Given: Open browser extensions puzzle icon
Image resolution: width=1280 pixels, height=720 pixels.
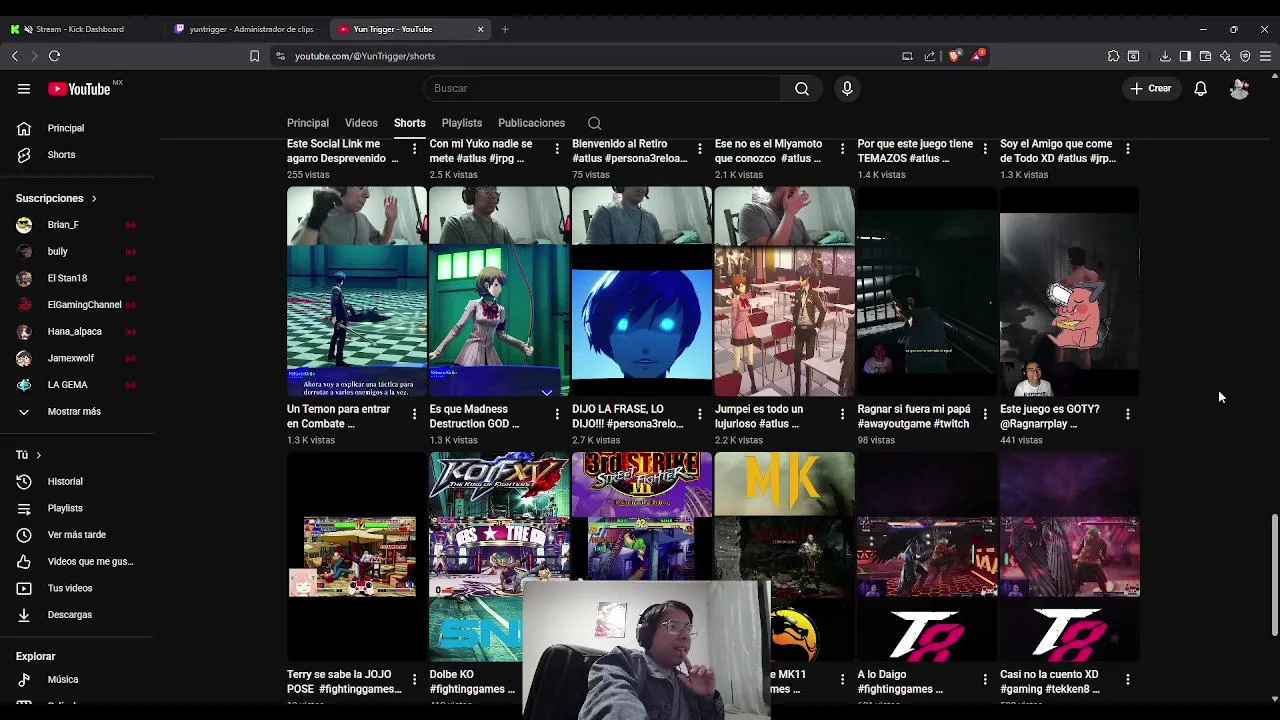Looking at the screenshot, I should click(1113, 56).
